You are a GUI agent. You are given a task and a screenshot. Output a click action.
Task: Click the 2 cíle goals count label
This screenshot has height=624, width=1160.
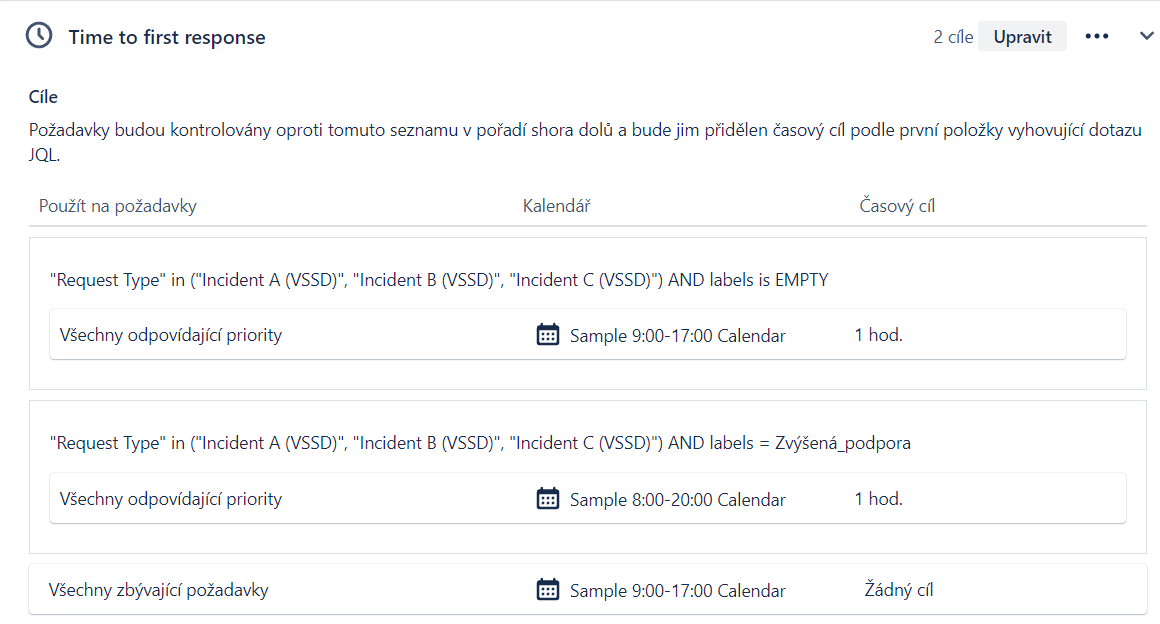coord(953,37)
